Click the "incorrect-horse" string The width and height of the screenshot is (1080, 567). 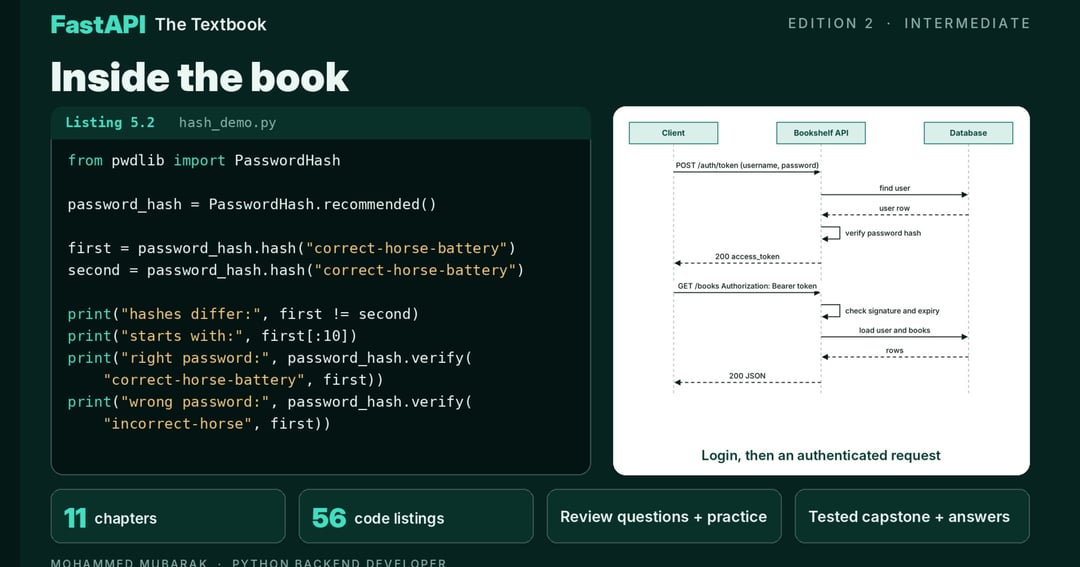(x=178, y=424)
